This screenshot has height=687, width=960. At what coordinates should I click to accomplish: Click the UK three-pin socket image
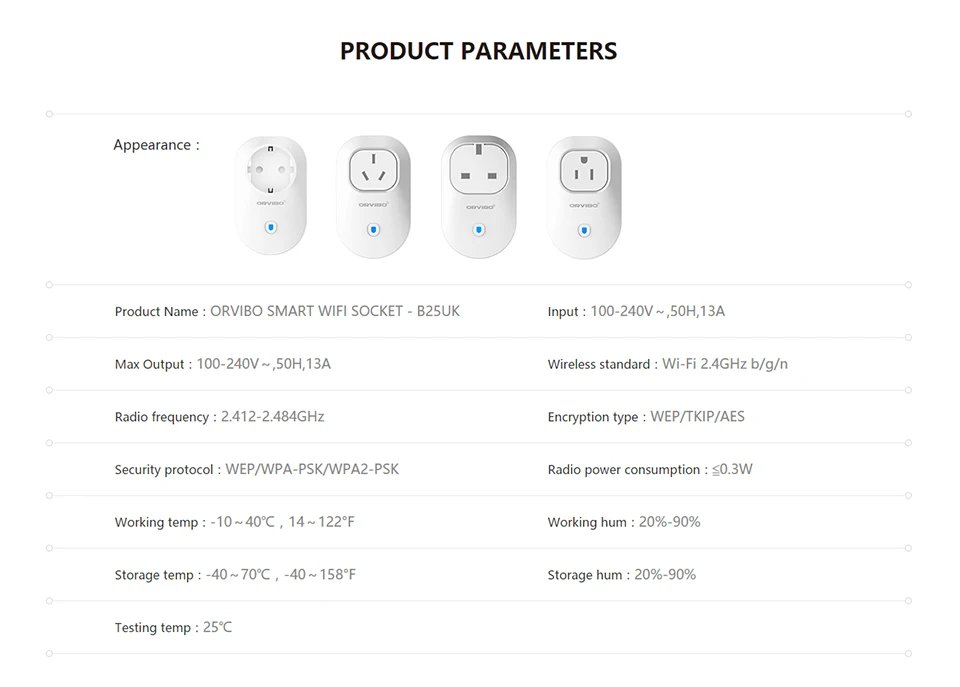pos(479,197)
